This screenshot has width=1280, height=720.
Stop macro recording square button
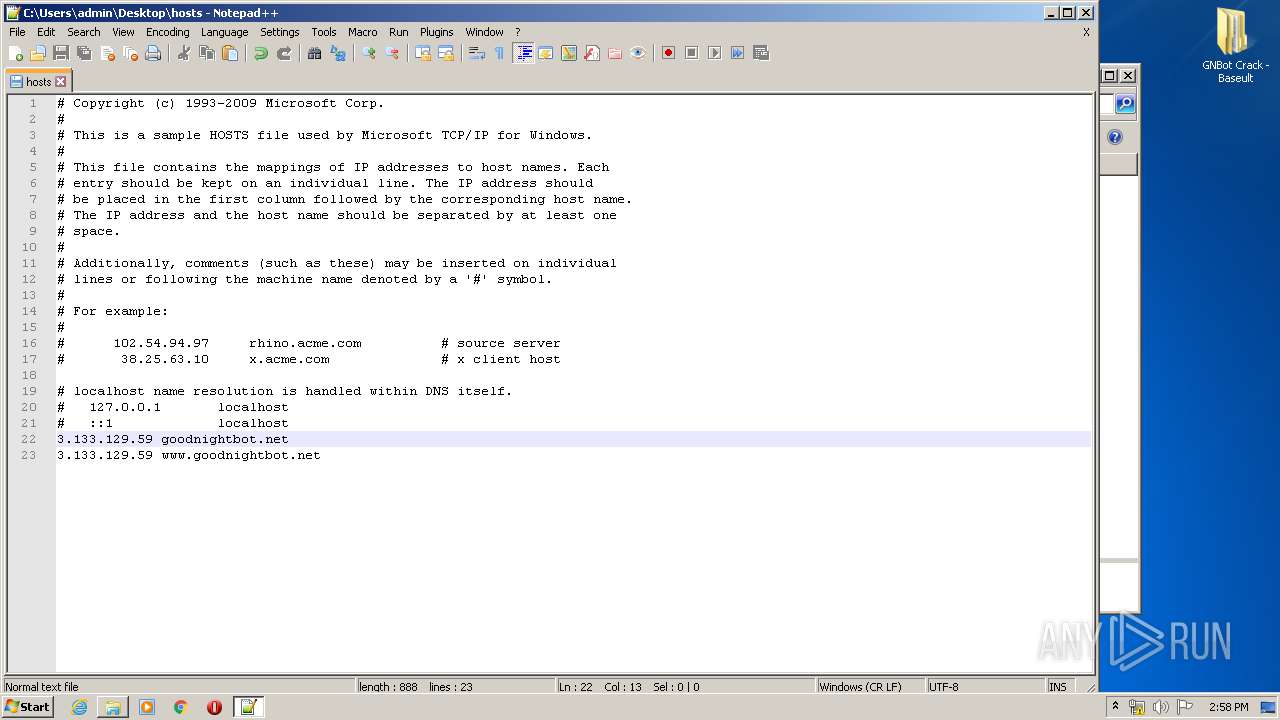point(691,53)
